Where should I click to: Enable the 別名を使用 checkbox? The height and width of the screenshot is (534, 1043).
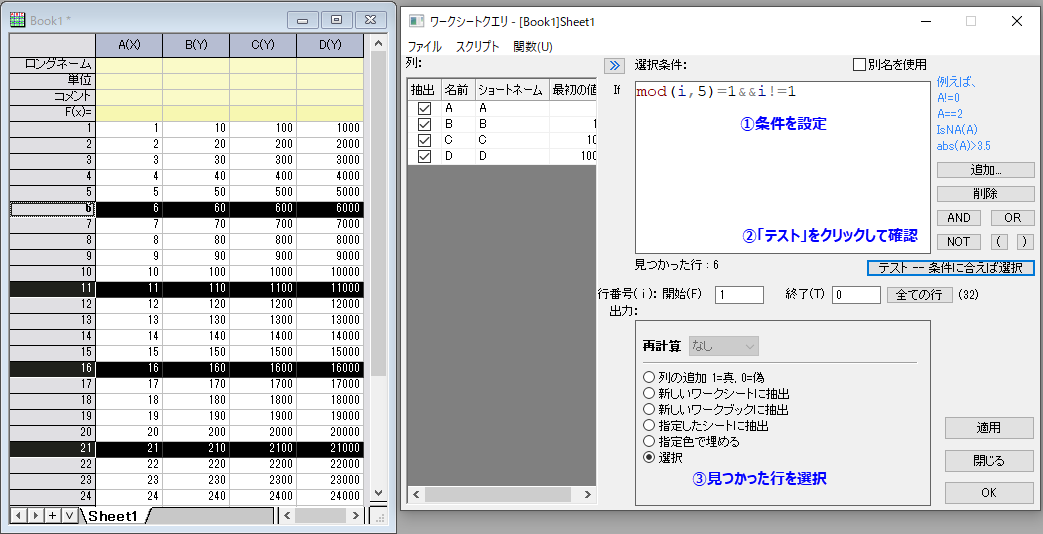point(859,65)
